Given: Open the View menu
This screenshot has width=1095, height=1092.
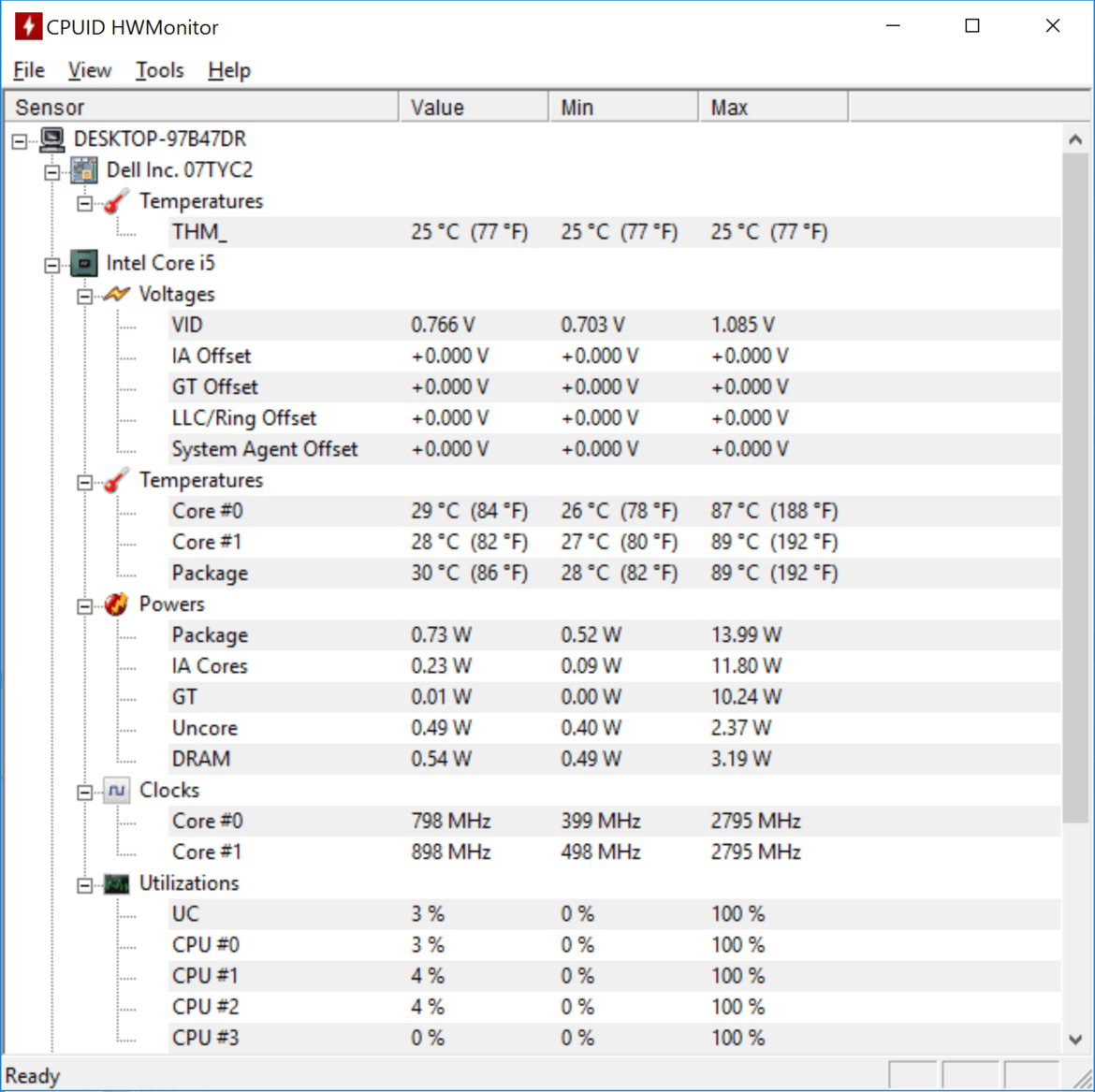Looking at the screenshot, I should coord(90,70).
